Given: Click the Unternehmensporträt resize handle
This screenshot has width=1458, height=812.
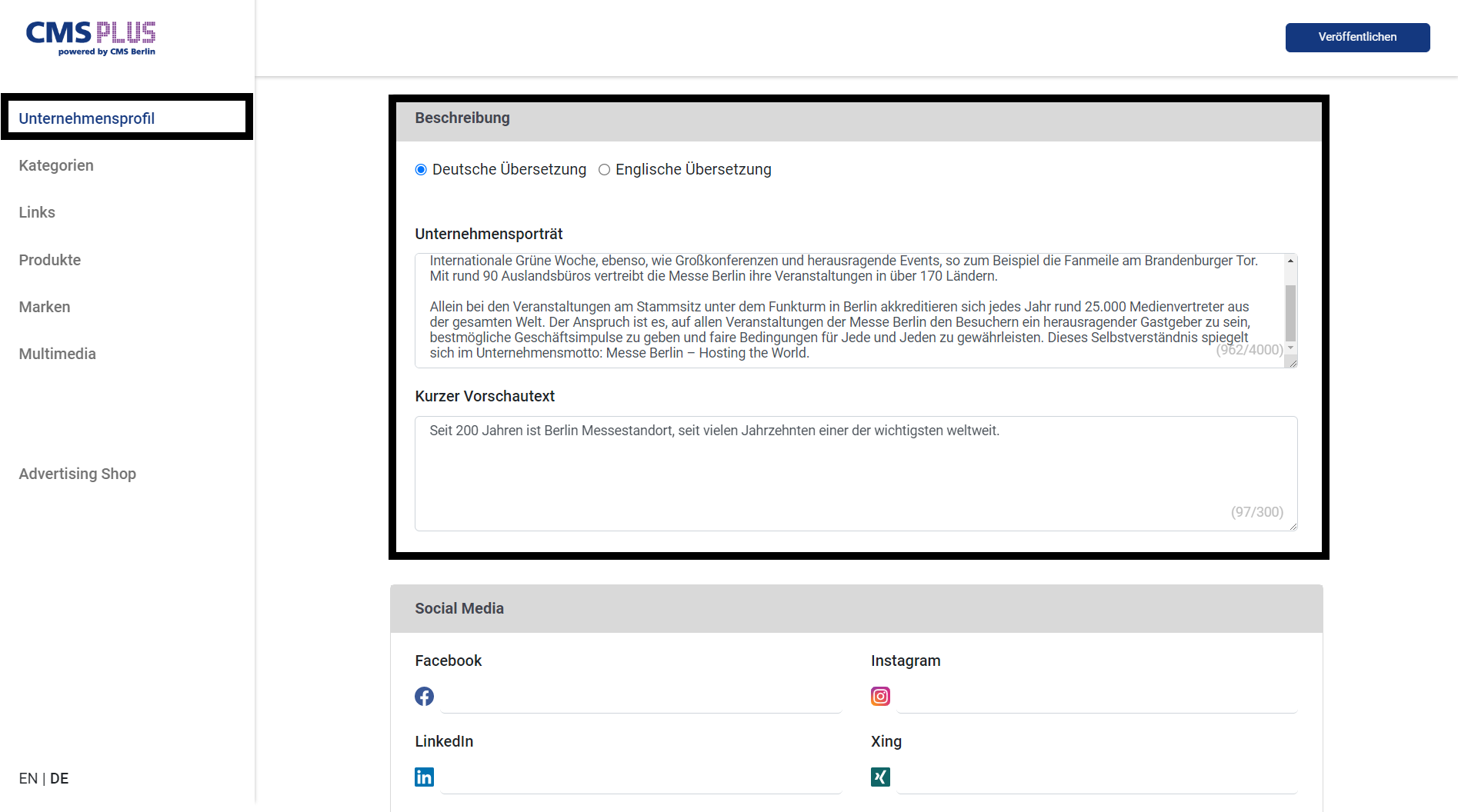Looking at the screenshot, I should 1293,363.
